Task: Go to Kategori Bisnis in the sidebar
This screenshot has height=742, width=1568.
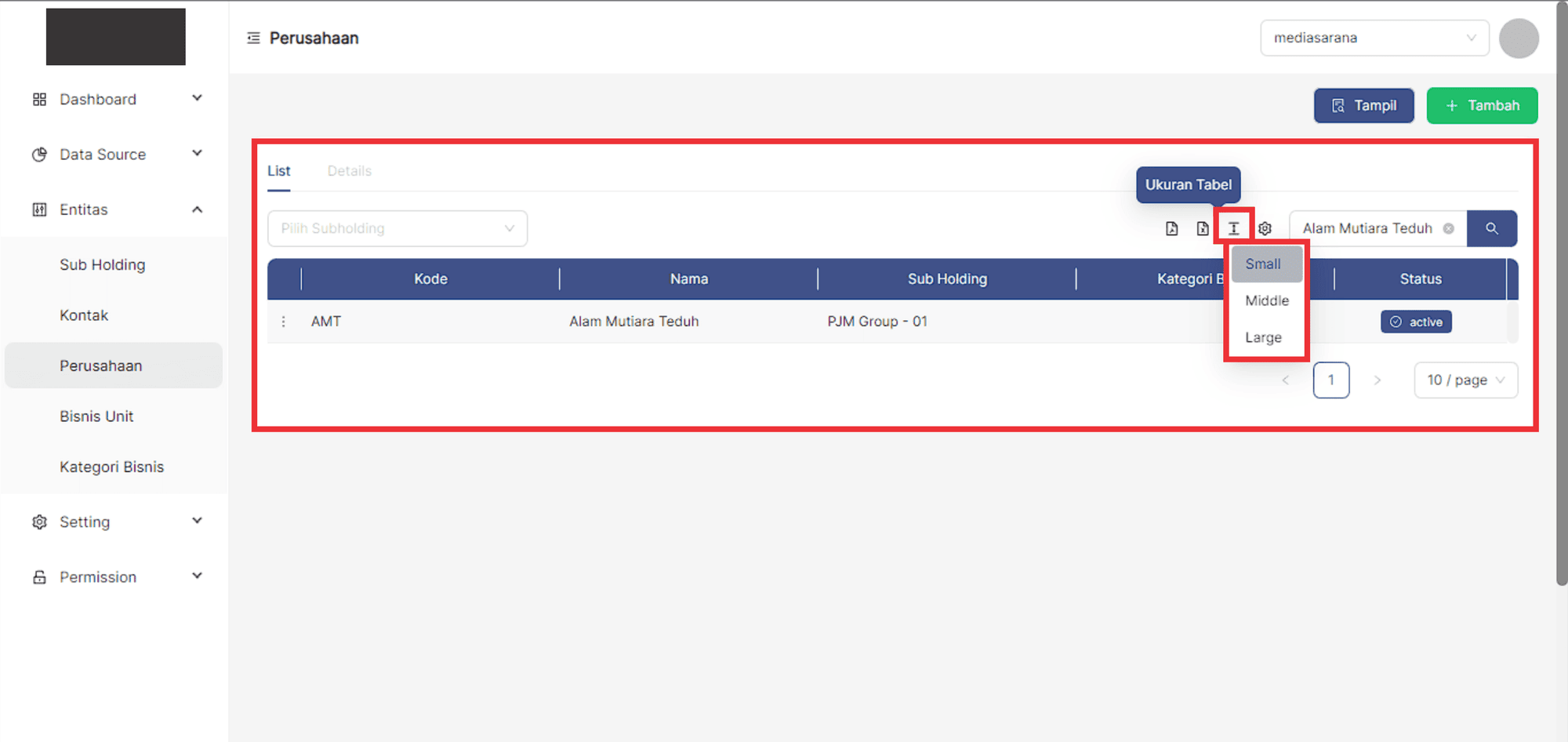Action: (x=112, y=467)
